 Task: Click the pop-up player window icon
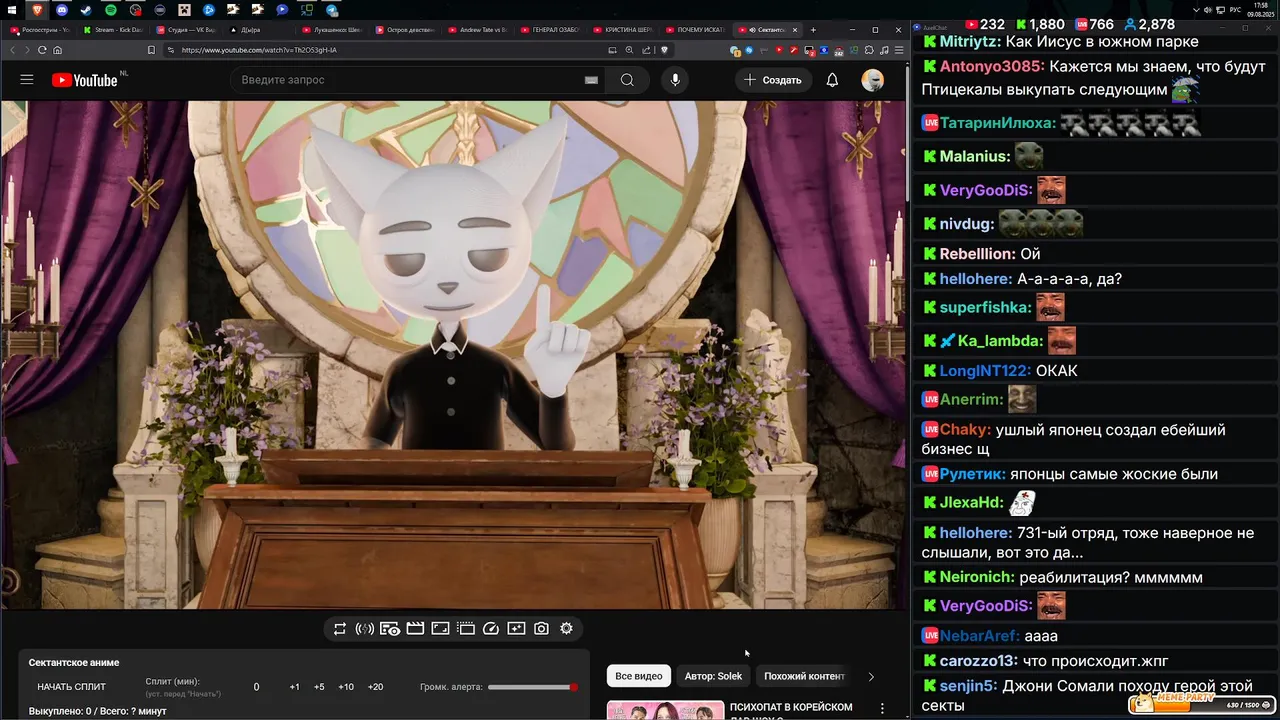[466, 628]
